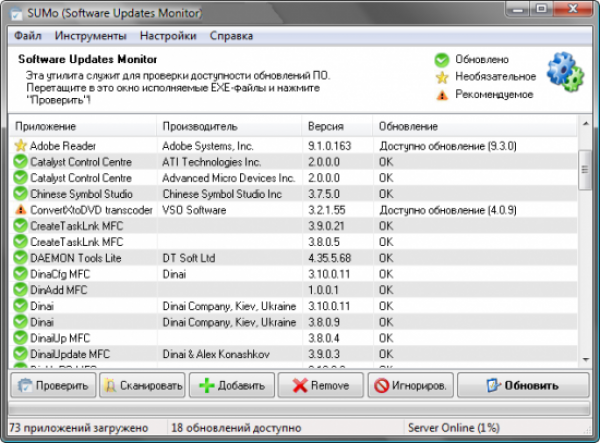
Task: Click the warning icon beside ConvertXtoDVD transcoder
Action: (20, 210)
